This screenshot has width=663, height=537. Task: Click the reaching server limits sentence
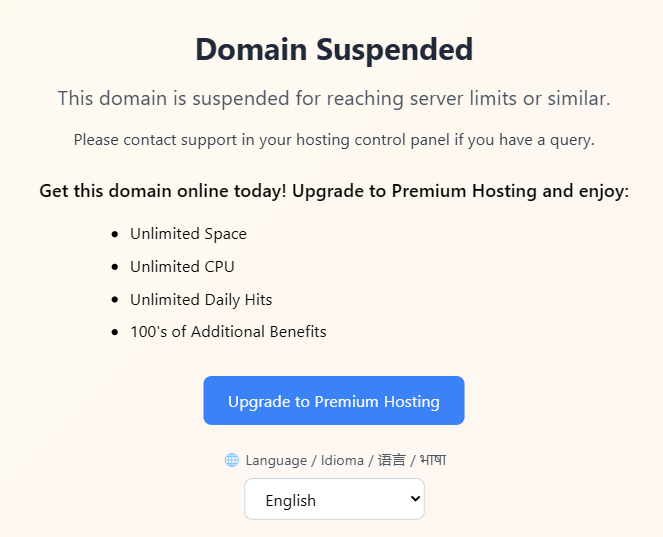pyautogui.click(x=334, y=99)
